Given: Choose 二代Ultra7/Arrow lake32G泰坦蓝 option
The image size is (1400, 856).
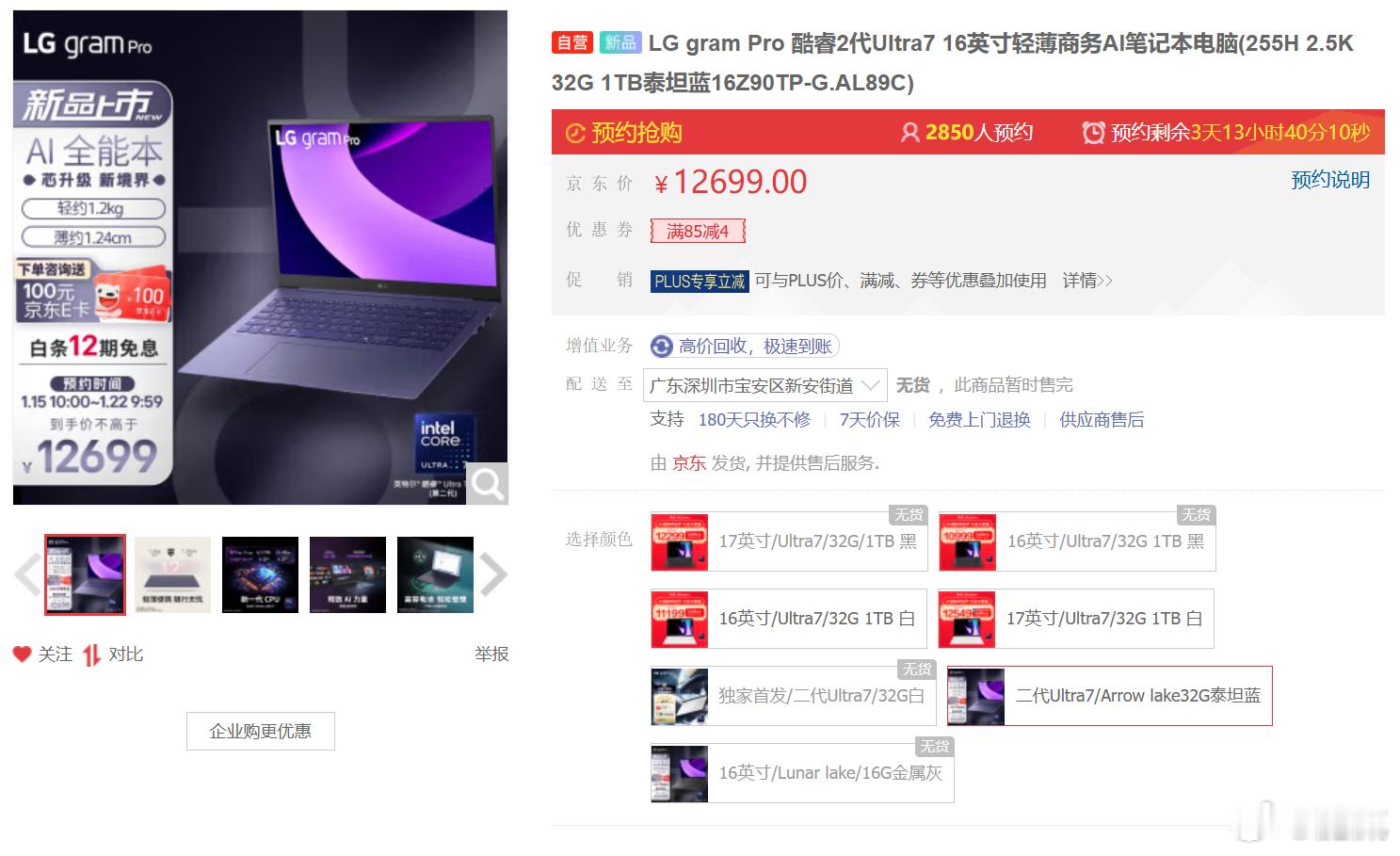Looking at the screenshot, I should (1110, 696).
